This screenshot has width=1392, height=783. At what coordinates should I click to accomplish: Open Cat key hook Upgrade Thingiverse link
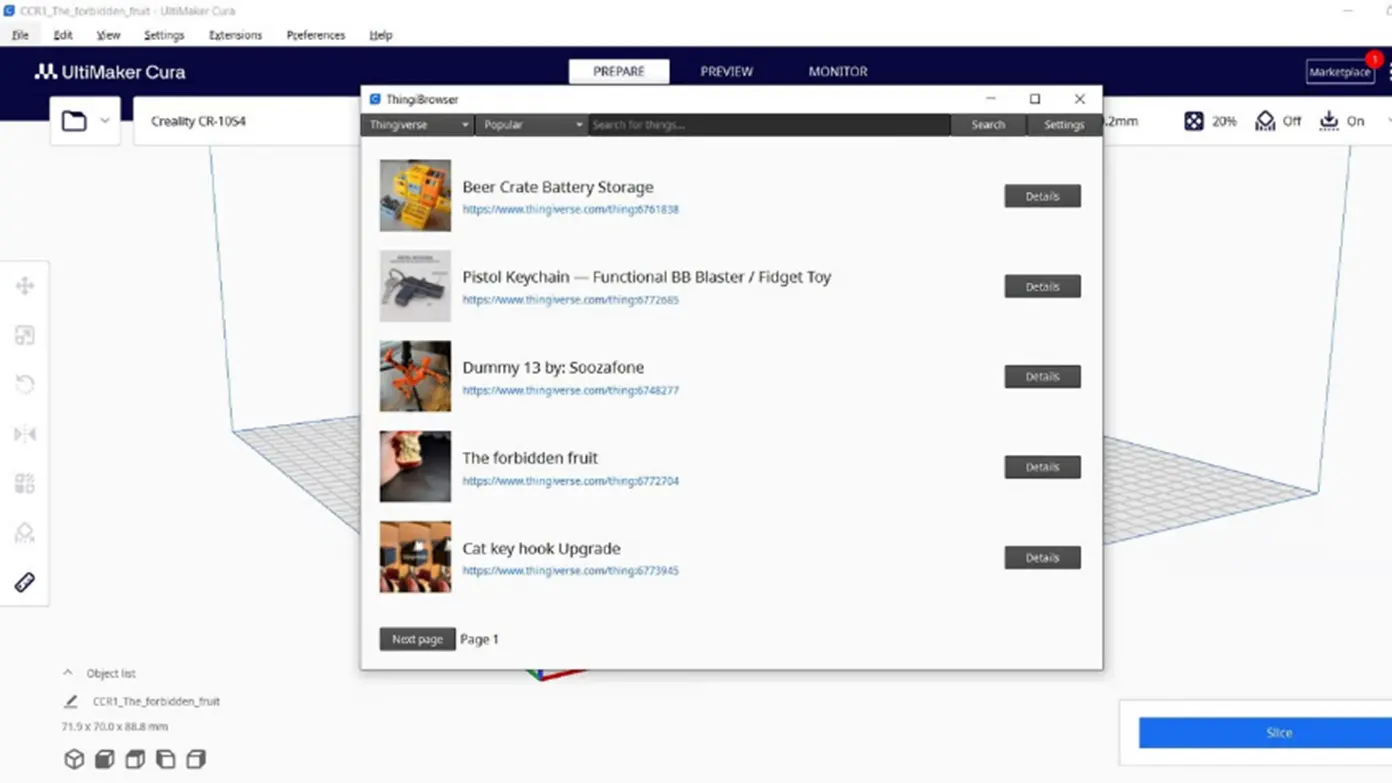click(570, 571)
